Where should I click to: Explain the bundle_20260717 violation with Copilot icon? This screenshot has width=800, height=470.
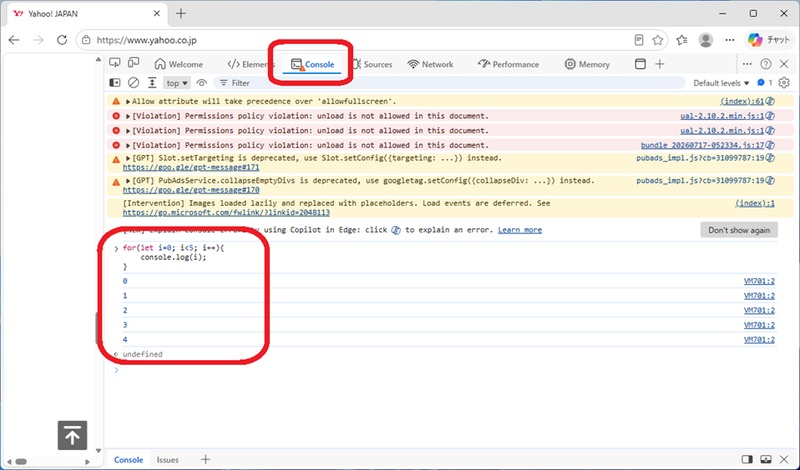[x=770, y=145]
